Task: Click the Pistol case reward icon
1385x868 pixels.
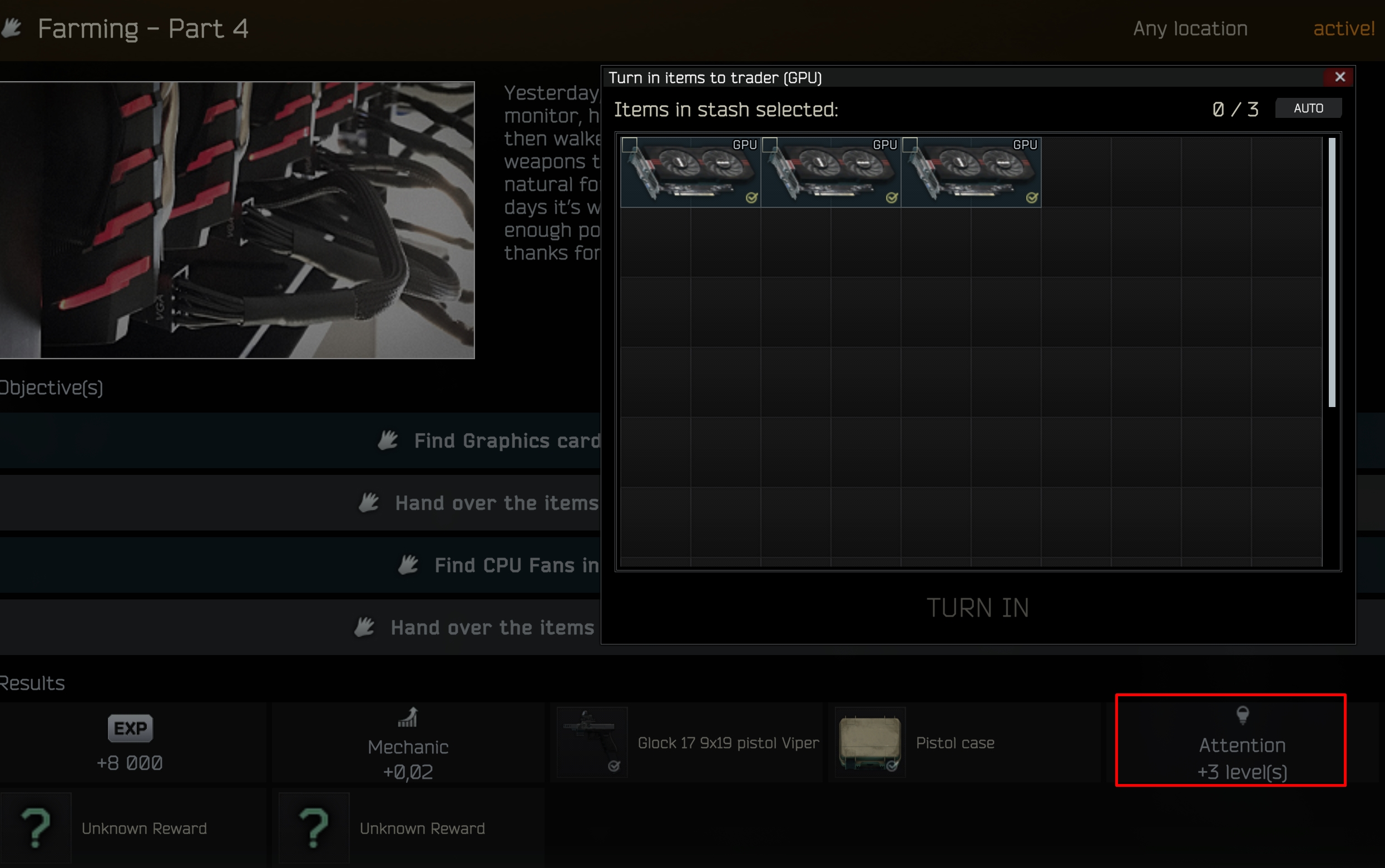Action: [x=870, y=742]
